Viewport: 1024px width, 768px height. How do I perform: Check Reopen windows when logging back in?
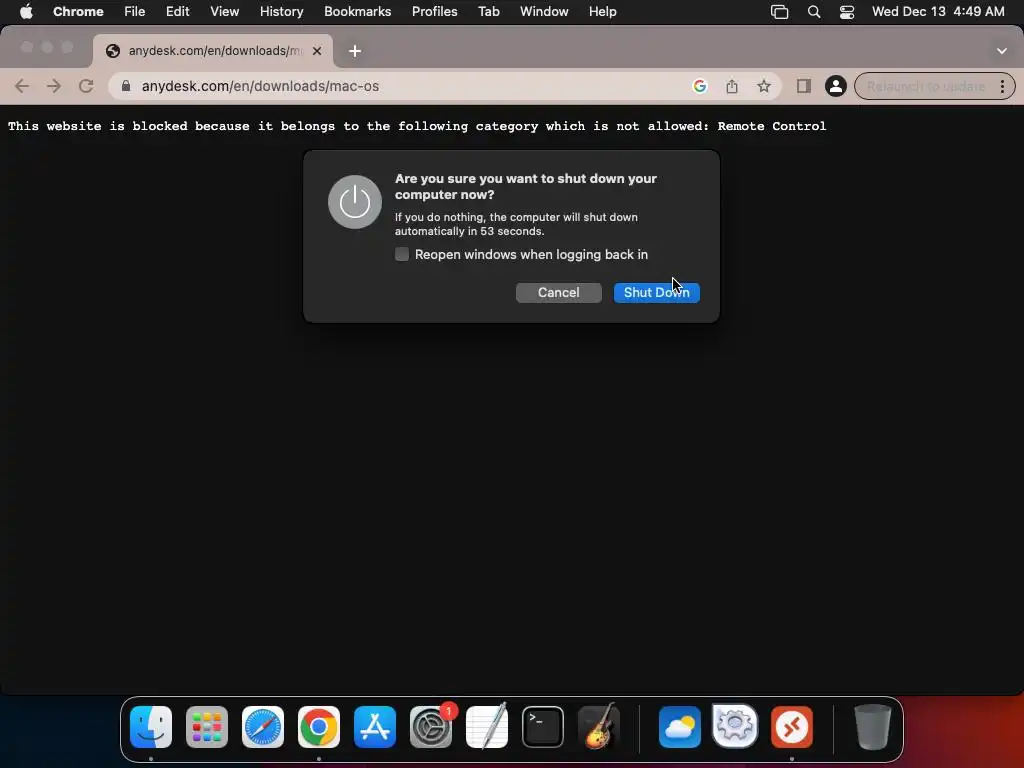coord(402,254)
